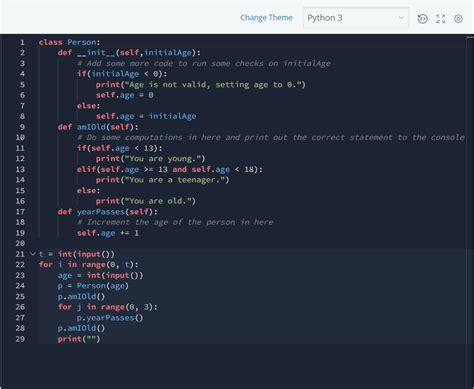Click 'p.amIOld()' on line 25

(x=81, y=296)
